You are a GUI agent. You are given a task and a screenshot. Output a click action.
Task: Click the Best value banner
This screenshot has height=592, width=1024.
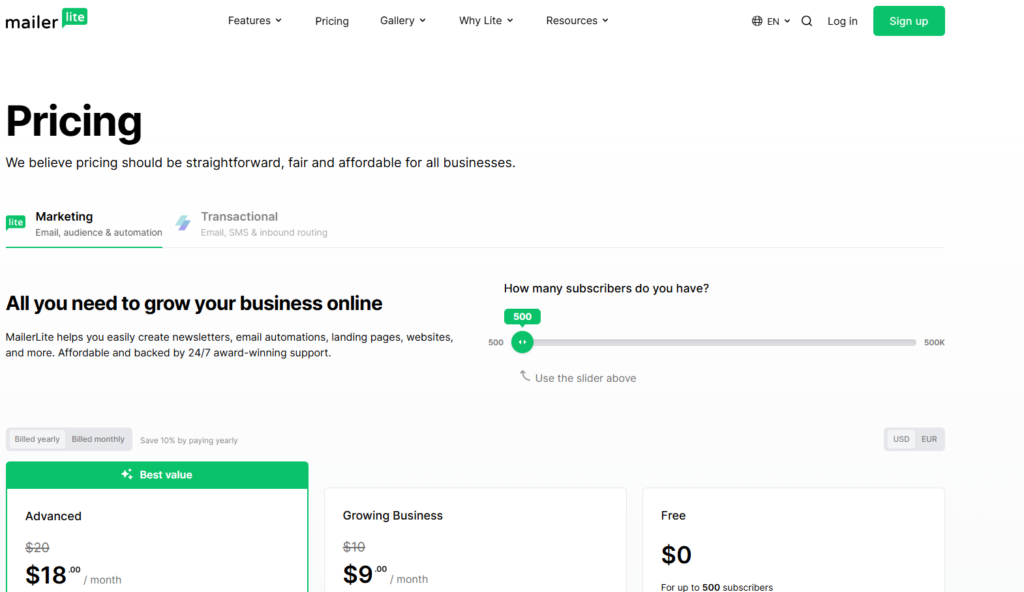click(x=157, y=475)
